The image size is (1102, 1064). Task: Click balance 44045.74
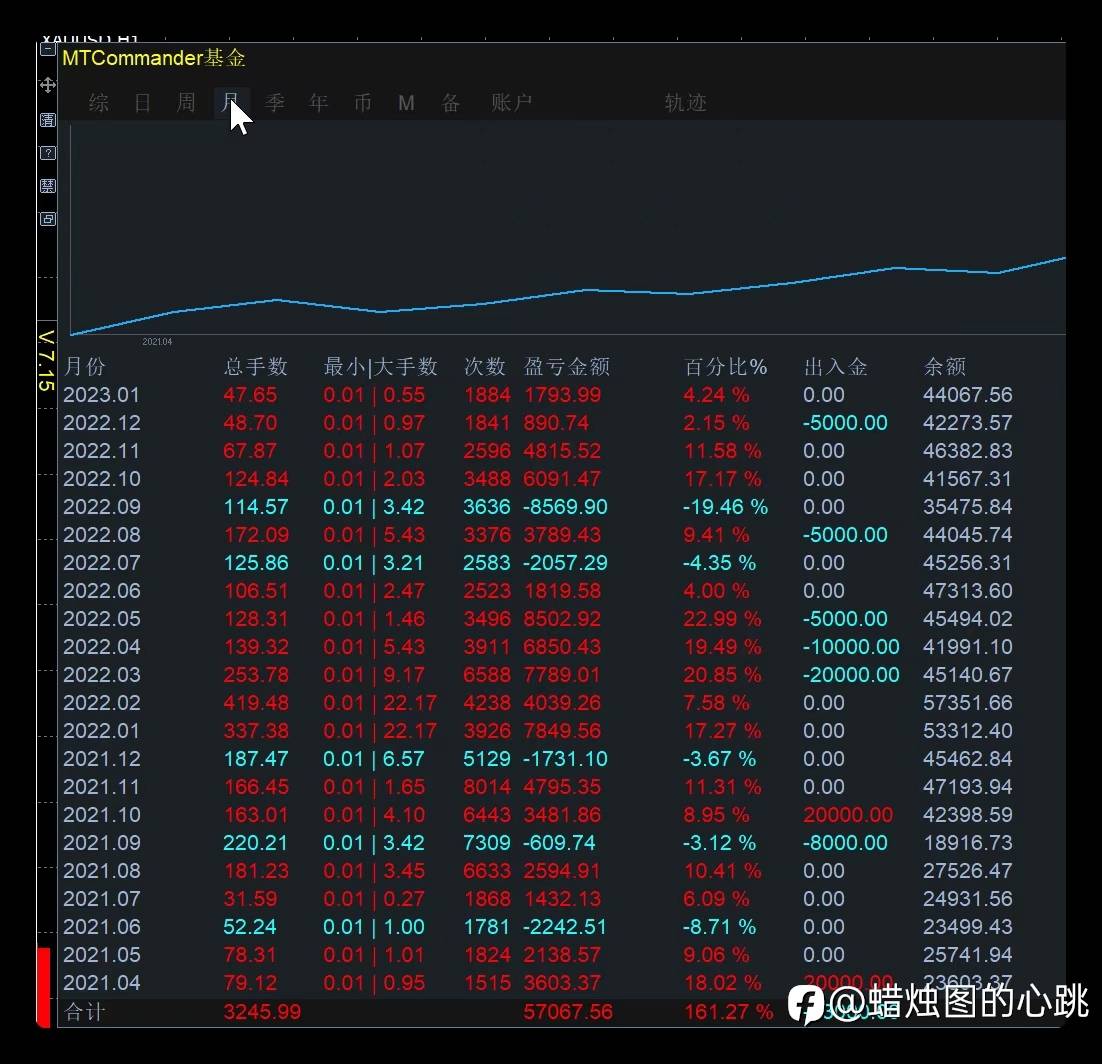pyautogui.click(x=967, y=535)
